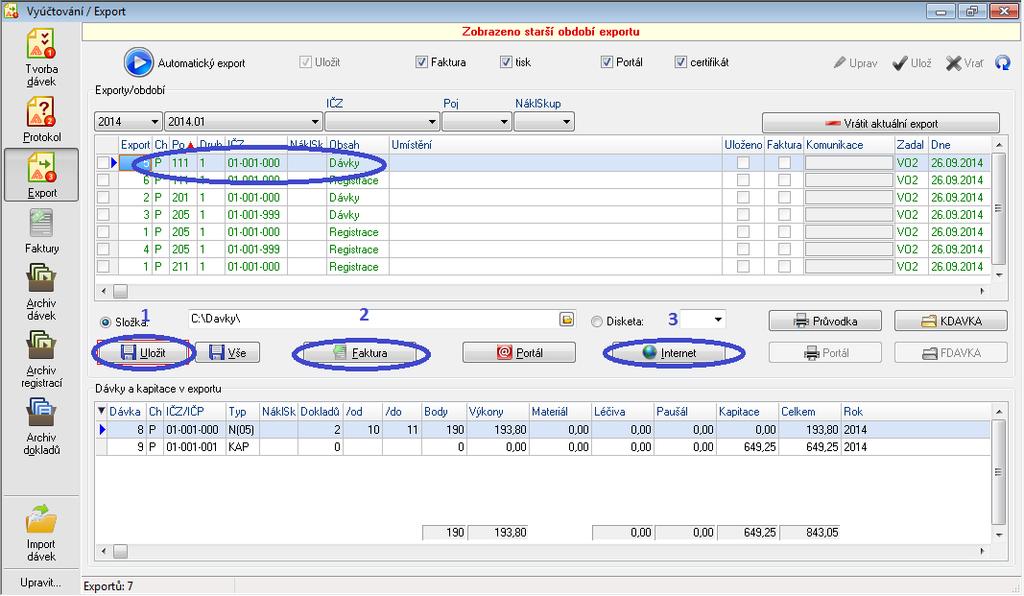Screen dimensions: 1024x596
Task: Open the Protokol sidebar section
Action: pos(41,119)
